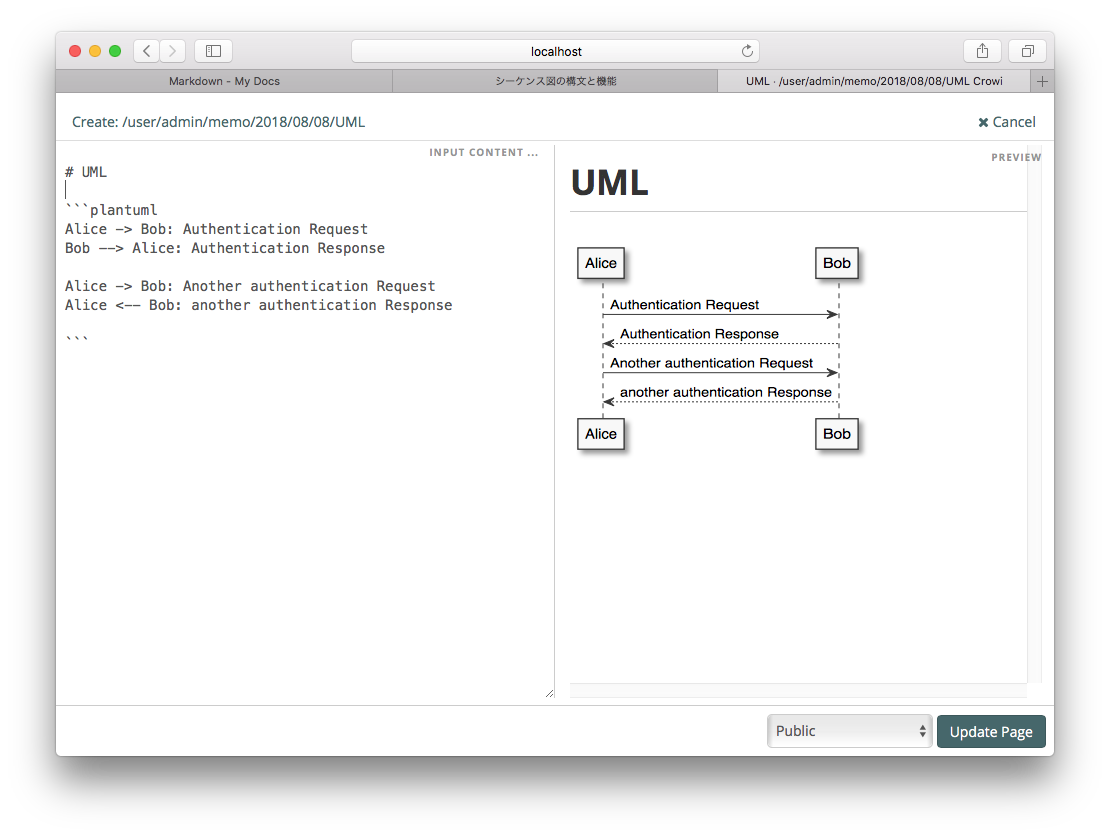Add a new tab with plus icon
The height and width of the screenshot is (836, 1110).
(1042, 81)
